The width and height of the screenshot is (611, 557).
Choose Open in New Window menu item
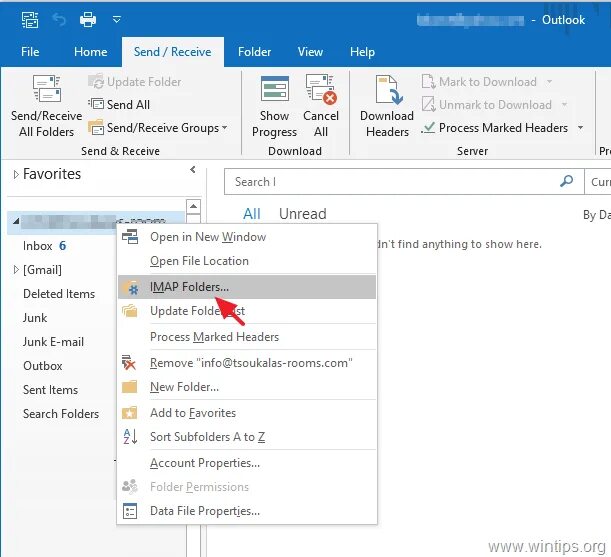coord(247,237)
